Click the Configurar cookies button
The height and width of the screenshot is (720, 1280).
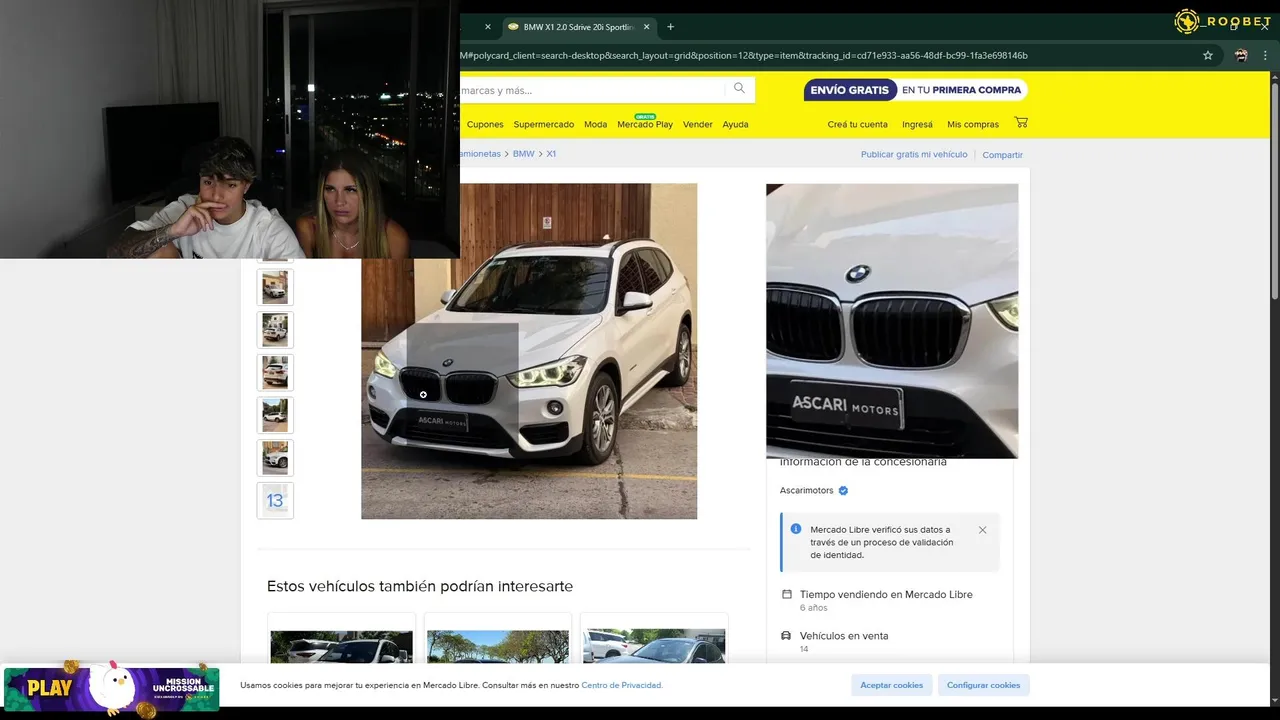984,685
